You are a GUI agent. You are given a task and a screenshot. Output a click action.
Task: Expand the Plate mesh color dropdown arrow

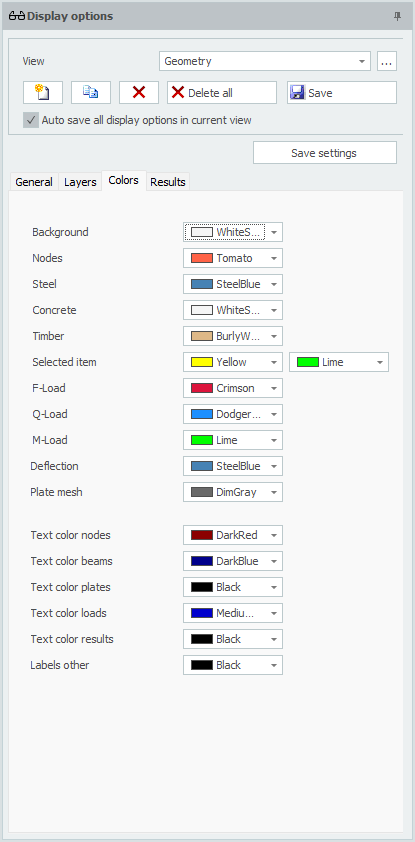coord(274,492)
